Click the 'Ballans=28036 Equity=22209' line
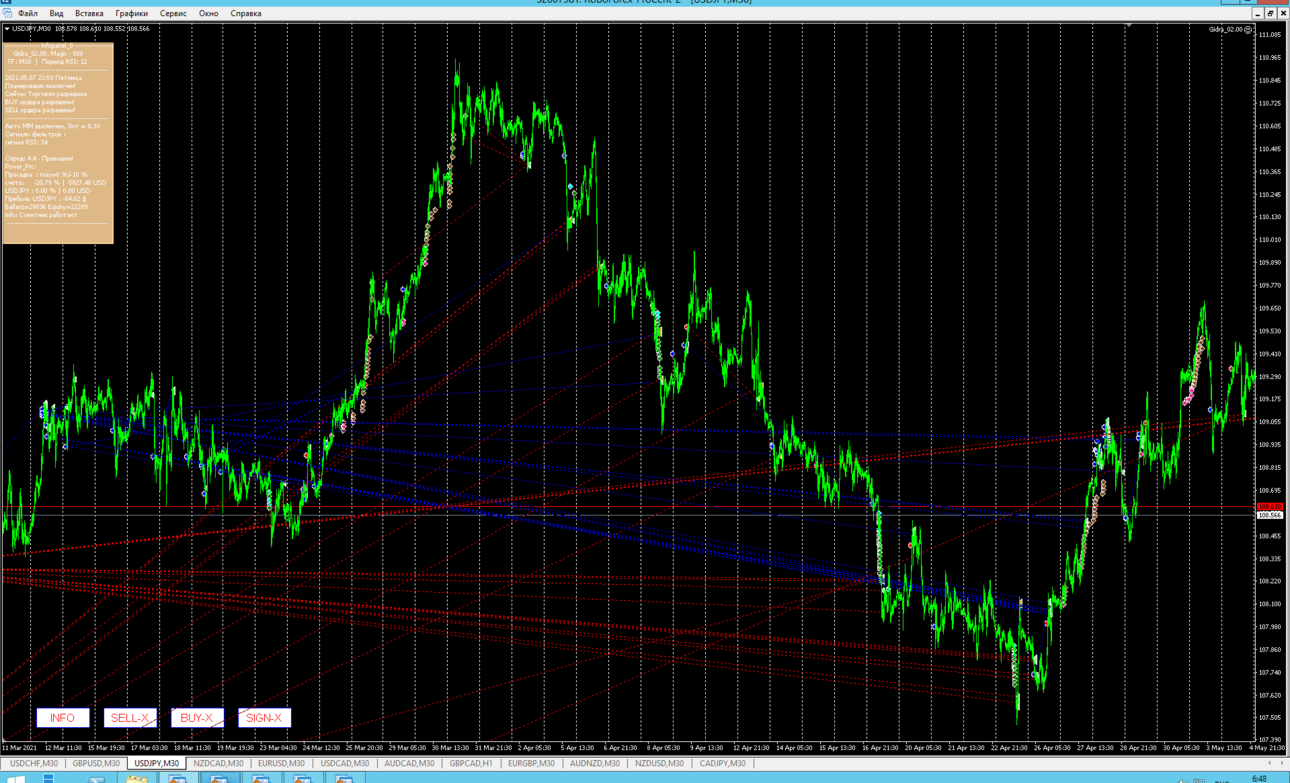1290x783 pixels. click(46, 206)
